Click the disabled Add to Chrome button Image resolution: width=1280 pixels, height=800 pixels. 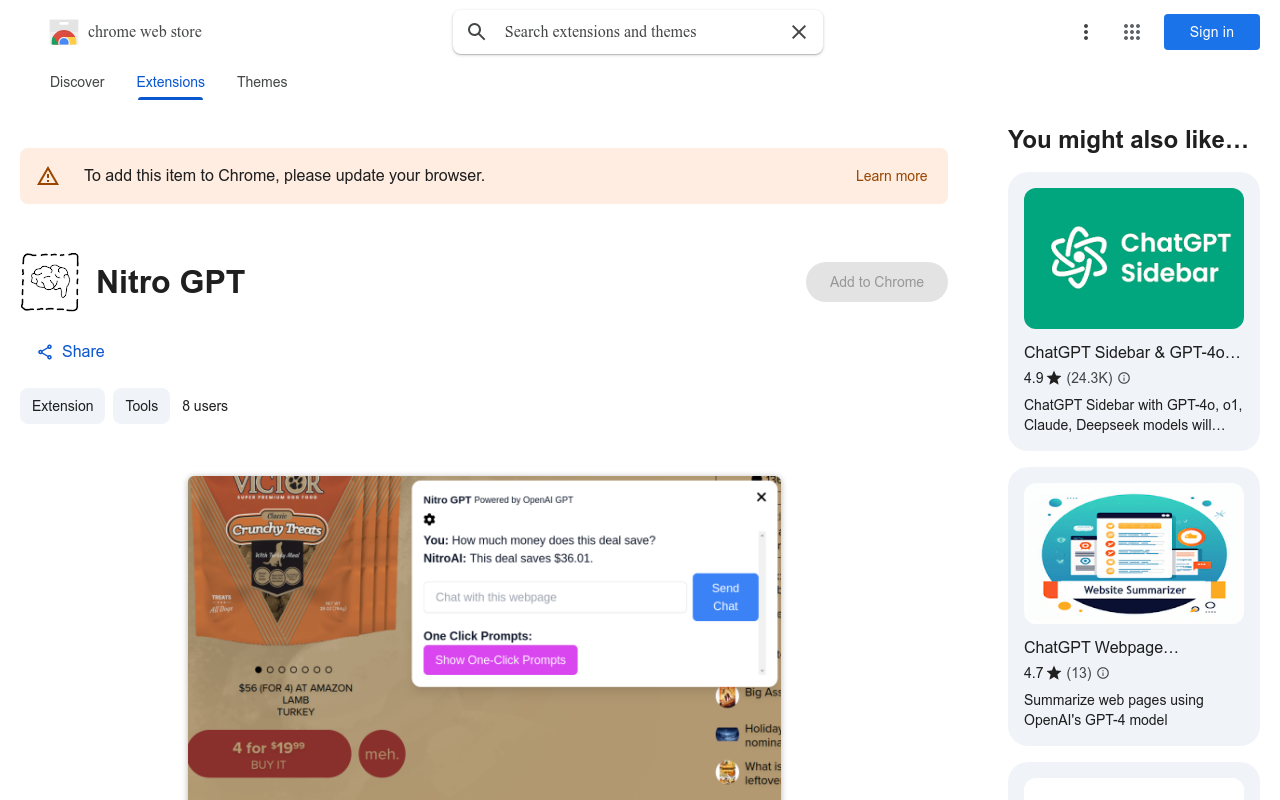pos(877,282)
